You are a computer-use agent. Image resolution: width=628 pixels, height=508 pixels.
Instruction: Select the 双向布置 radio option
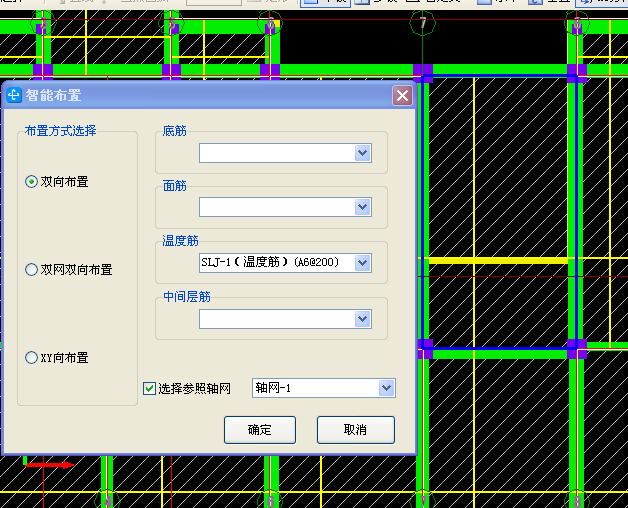pyautogui.click(x=31, y=182)
